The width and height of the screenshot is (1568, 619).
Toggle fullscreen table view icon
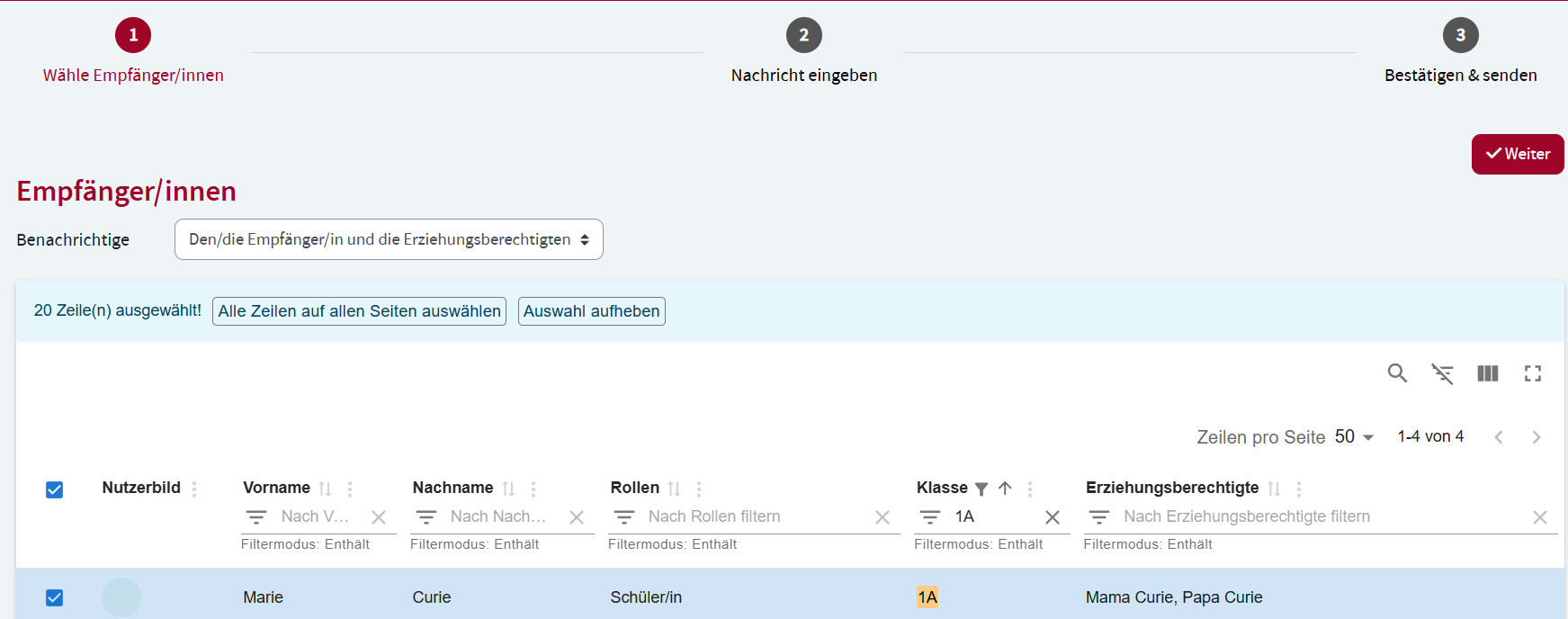(1533, 373)
